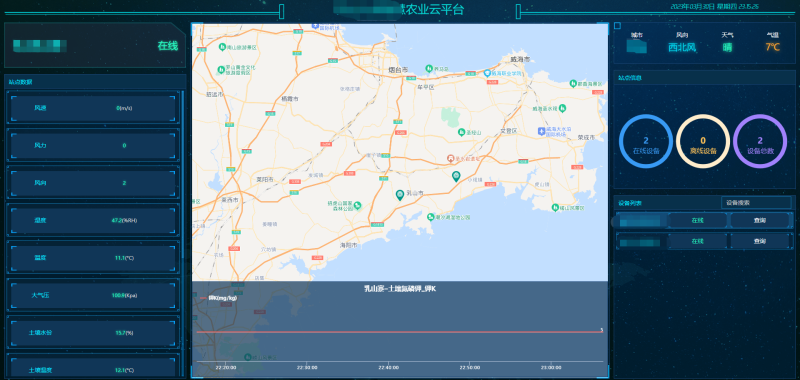Select the 槎山风景区 scenic icon
800x380 pixels.
click(555, 207)
